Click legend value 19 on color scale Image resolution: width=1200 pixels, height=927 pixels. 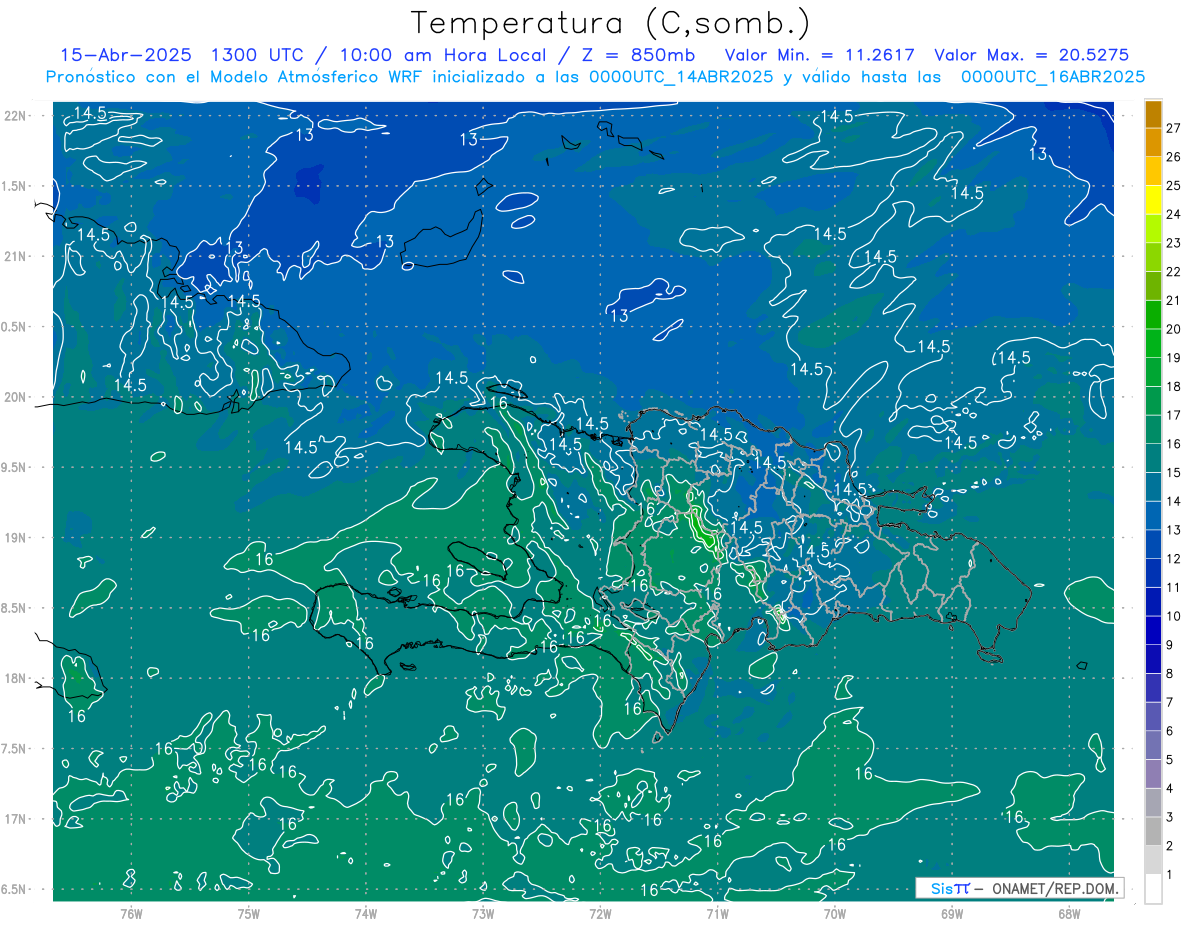[1174, 357]
